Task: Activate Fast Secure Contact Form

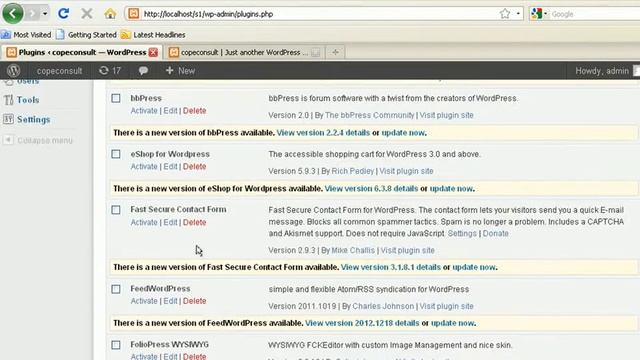Action: (x=144, y=222)
